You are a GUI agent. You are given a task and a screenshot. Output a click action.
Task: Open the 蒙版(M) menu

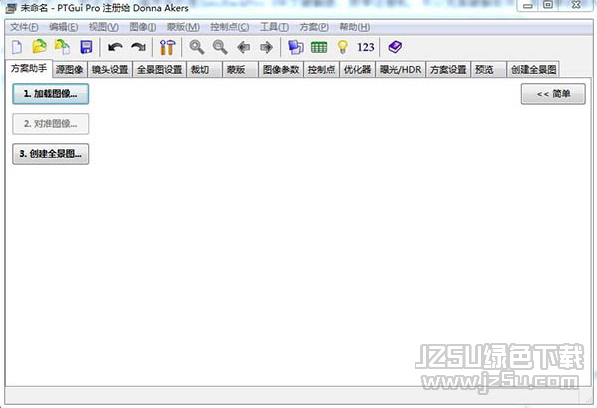click(x=183, y=27)
